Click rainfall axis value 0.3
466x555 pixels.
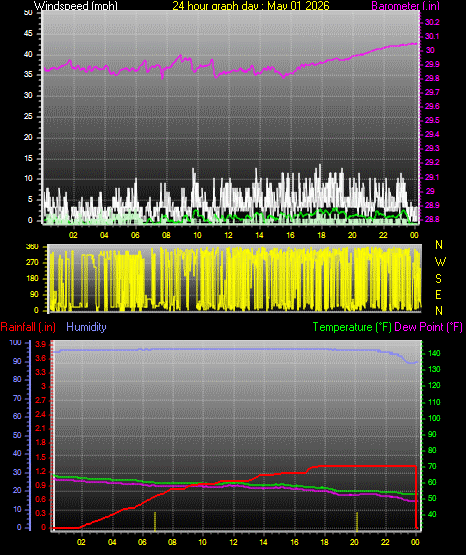41,514
